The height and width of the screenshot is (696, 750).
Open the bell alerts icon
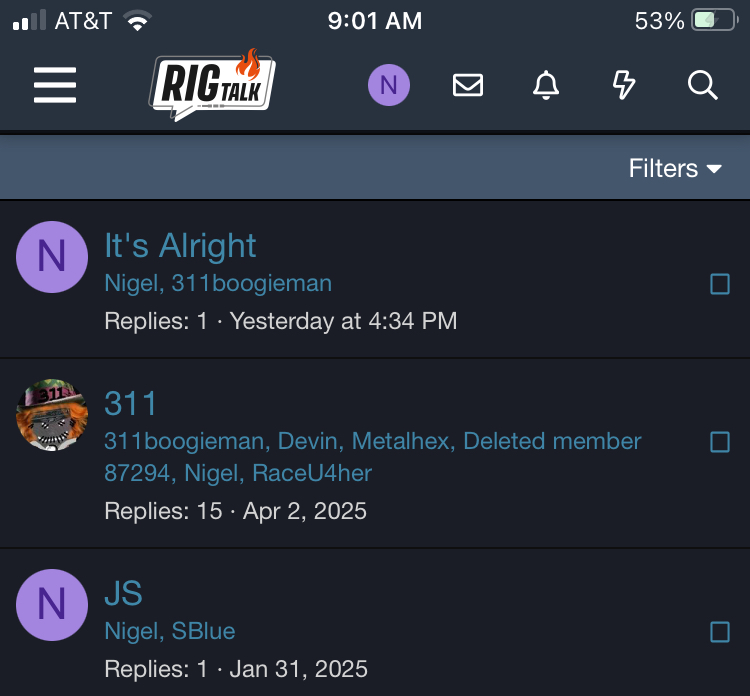(546, 85)
